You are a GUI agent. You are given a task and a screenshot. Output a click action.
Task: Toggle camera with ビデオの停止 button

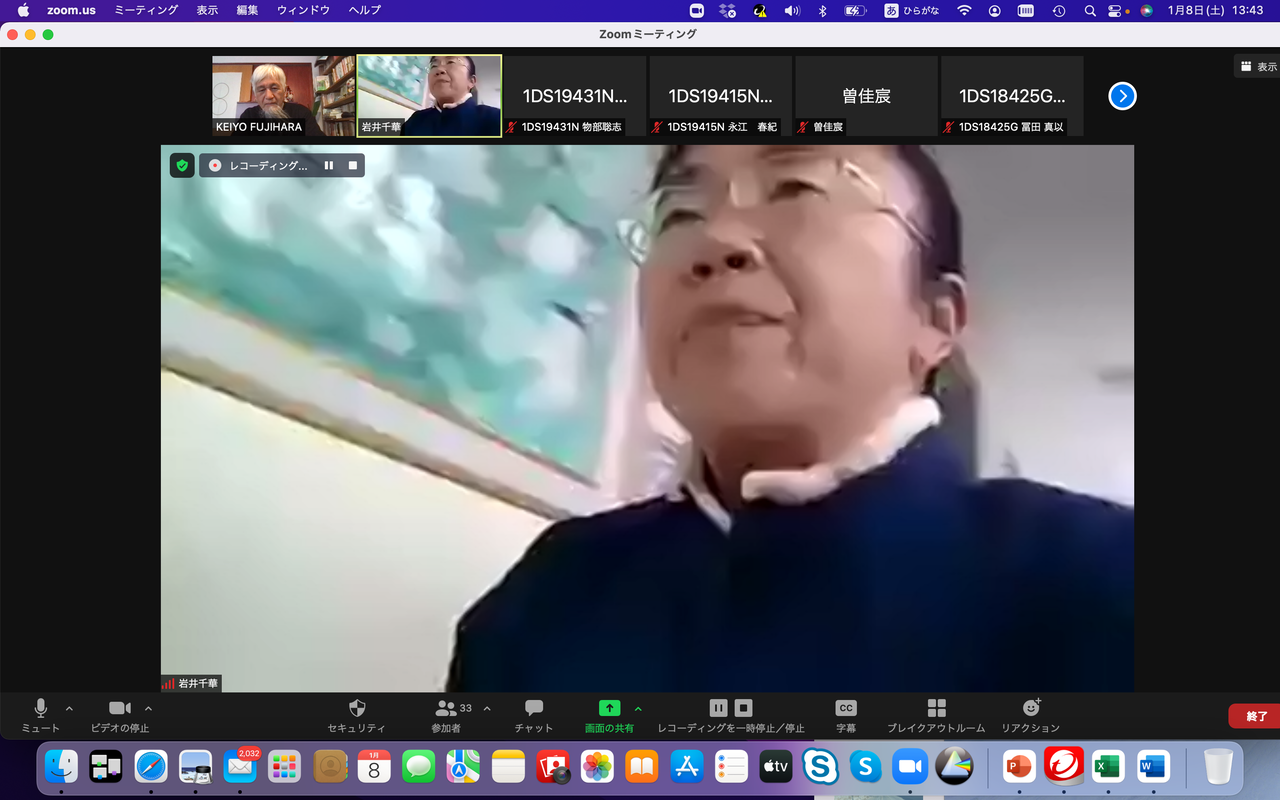click(120, 715)
